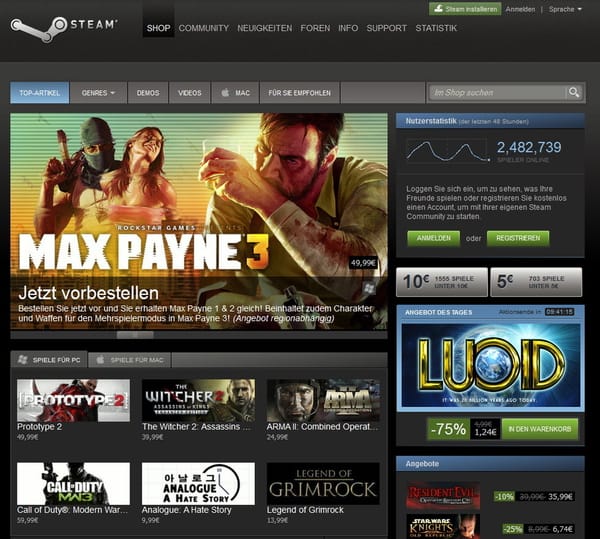Click the 2,482,739 players online number
This screenshot has width=600, height=539.
(x=529, y=147)
